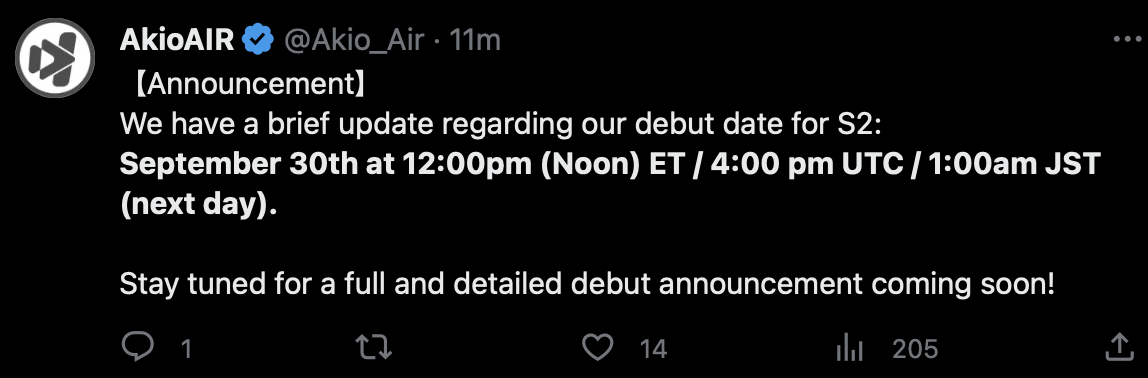1148x378 pixels.
Task: Click the 205 views count
Action: [x=915, y=349]
